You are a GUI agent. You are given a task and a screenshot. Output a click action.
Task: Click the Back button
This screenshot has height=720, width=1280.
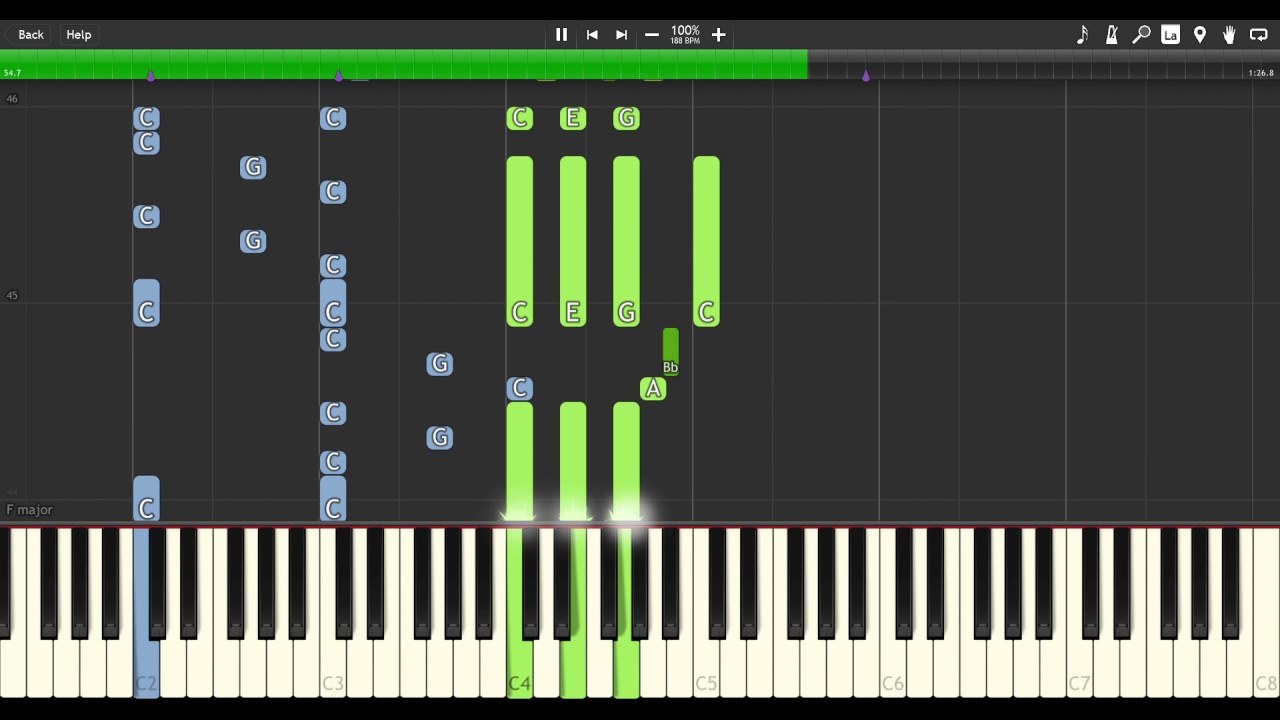coord(31,35)
